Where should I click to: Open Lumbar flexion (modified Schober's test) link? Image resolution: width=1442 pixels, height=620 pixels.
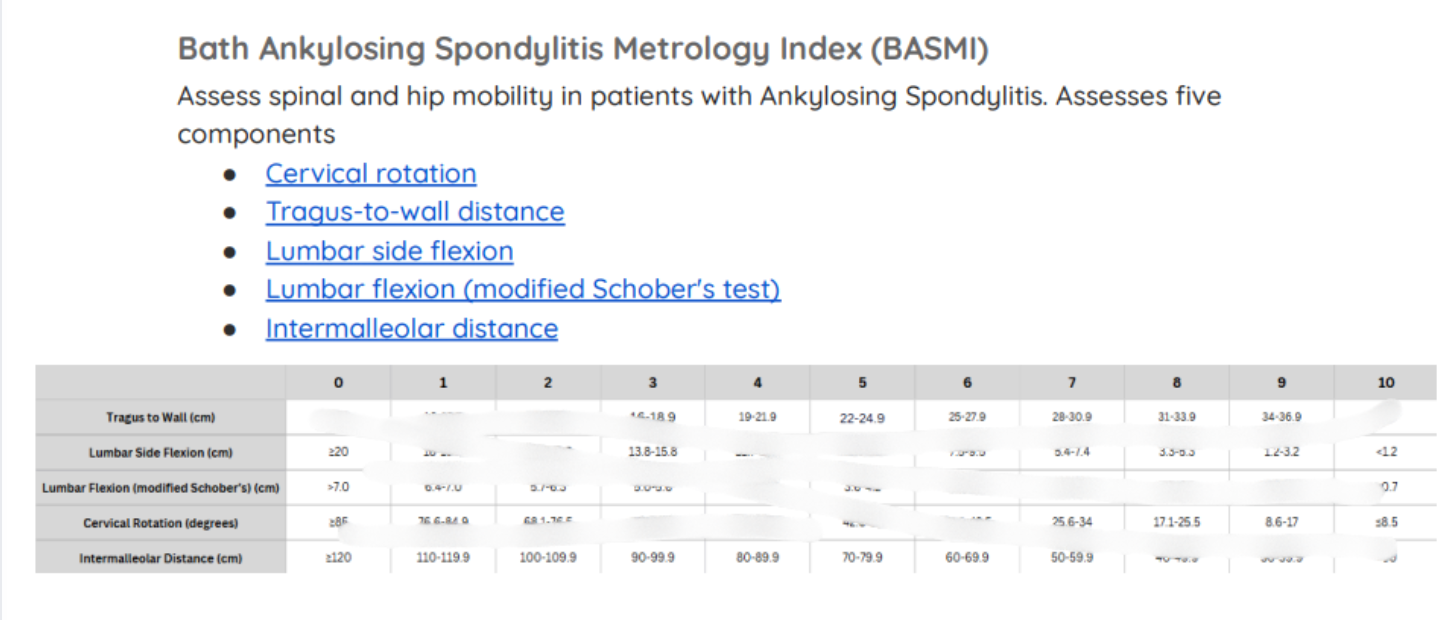[x=522, y=290]
